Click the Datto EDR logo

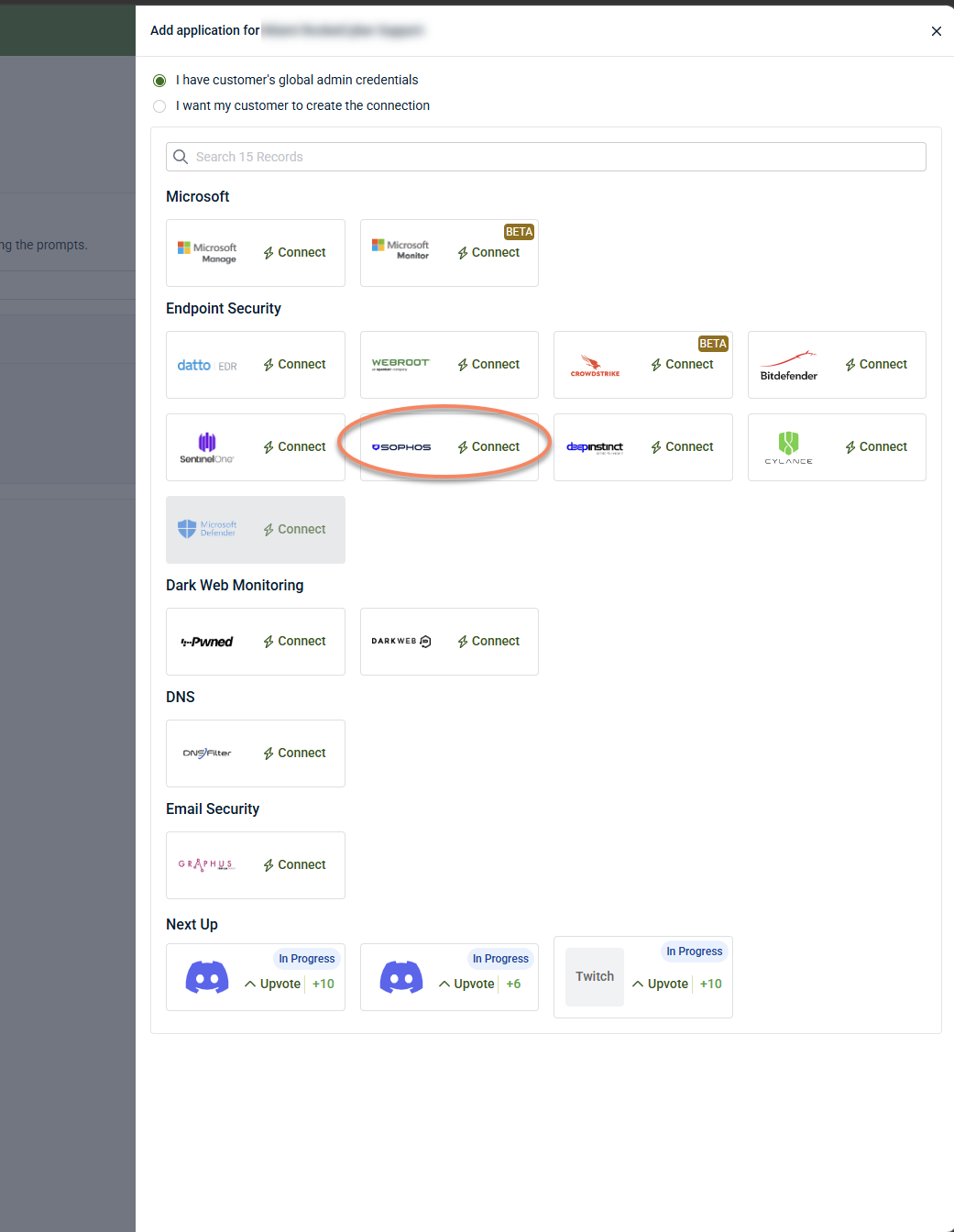pyautogui.click(x=207, y=365)
